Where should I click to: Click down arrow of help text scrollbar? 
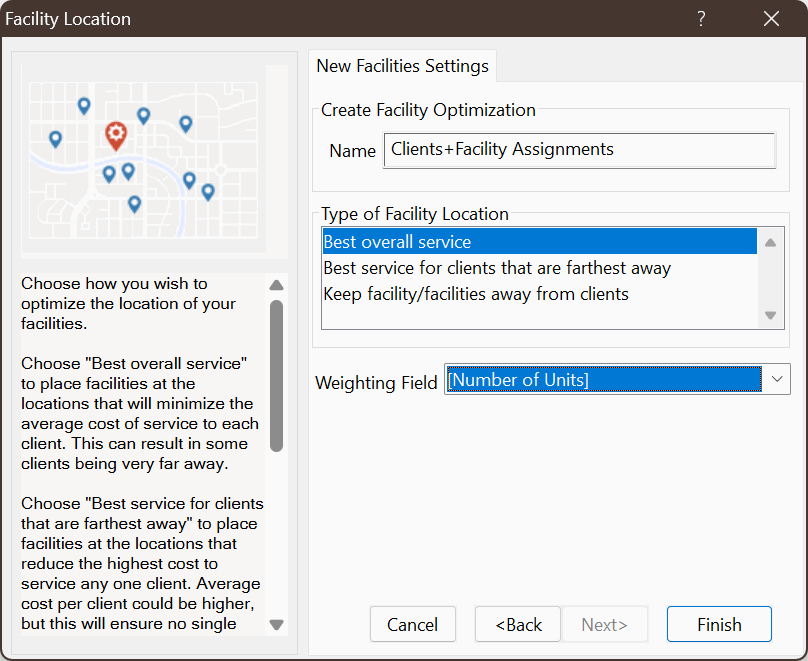point(277,624)
